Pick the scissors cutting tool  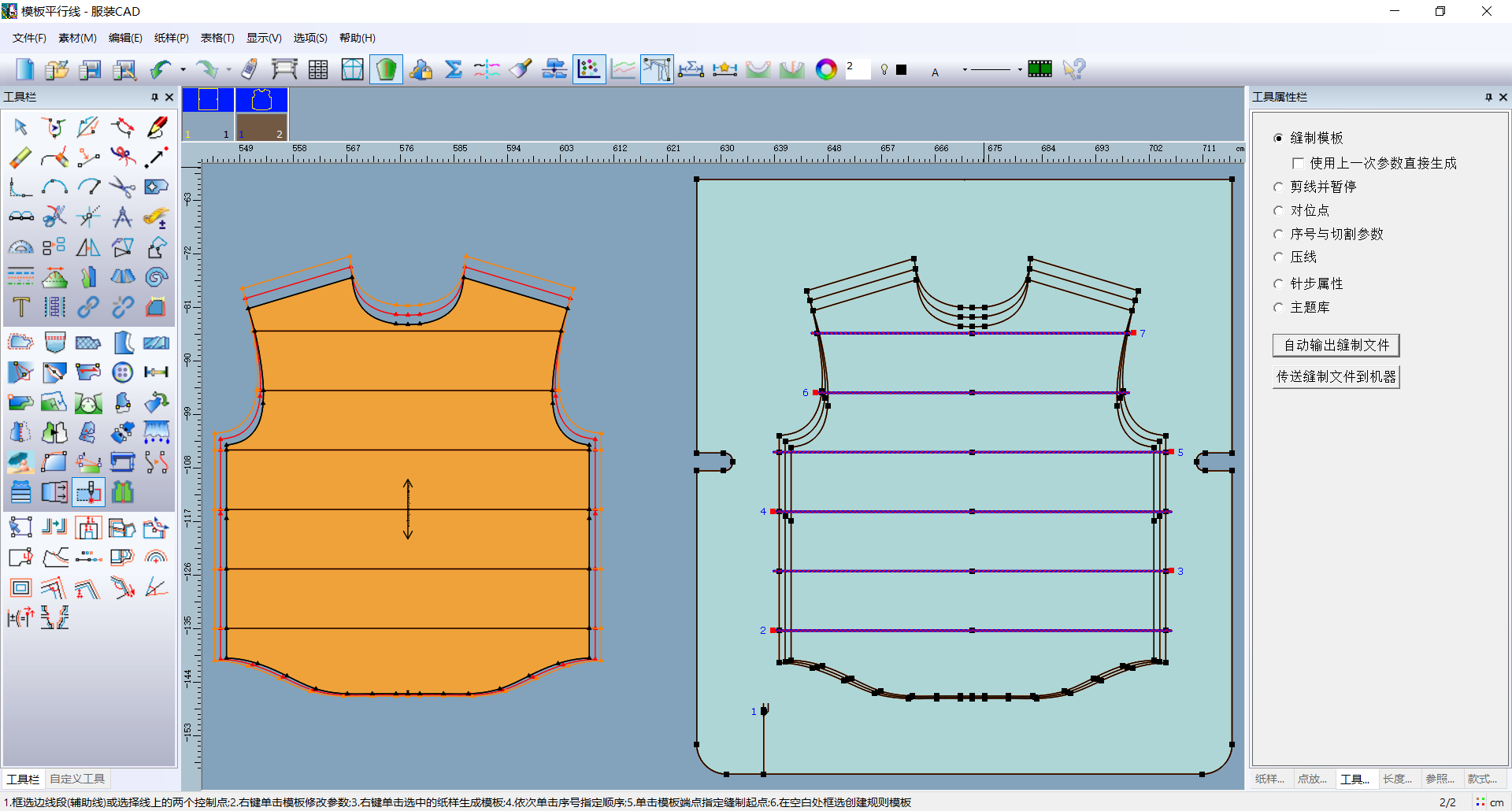(122, 187)
